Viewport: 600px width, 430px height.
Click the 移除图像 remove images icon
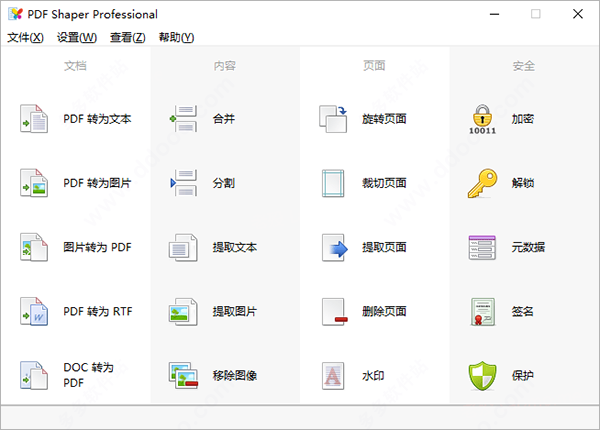click(184, 375)
